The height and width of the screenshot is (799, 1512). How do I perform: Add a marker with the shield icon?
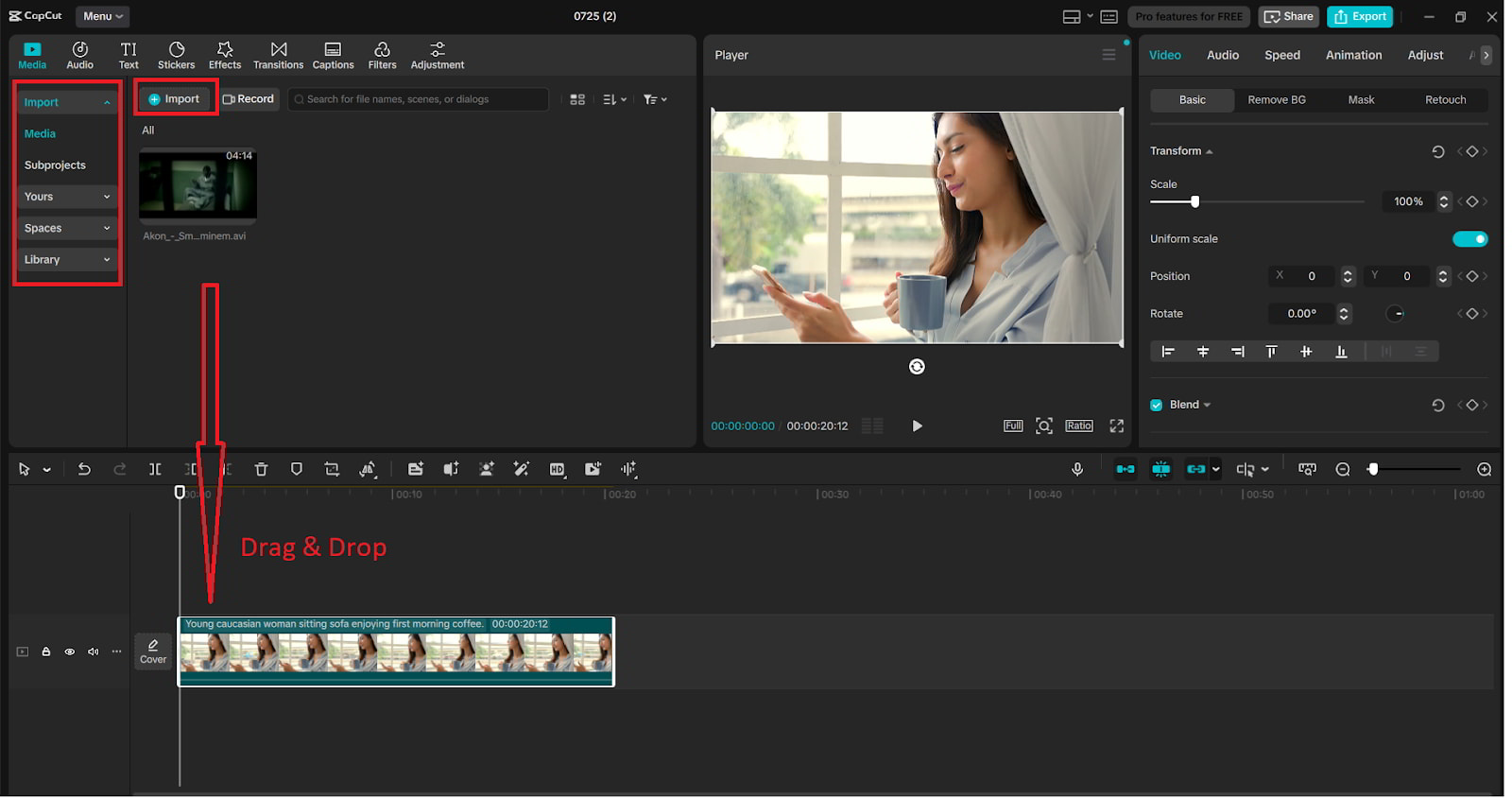[x=297, y=469]
